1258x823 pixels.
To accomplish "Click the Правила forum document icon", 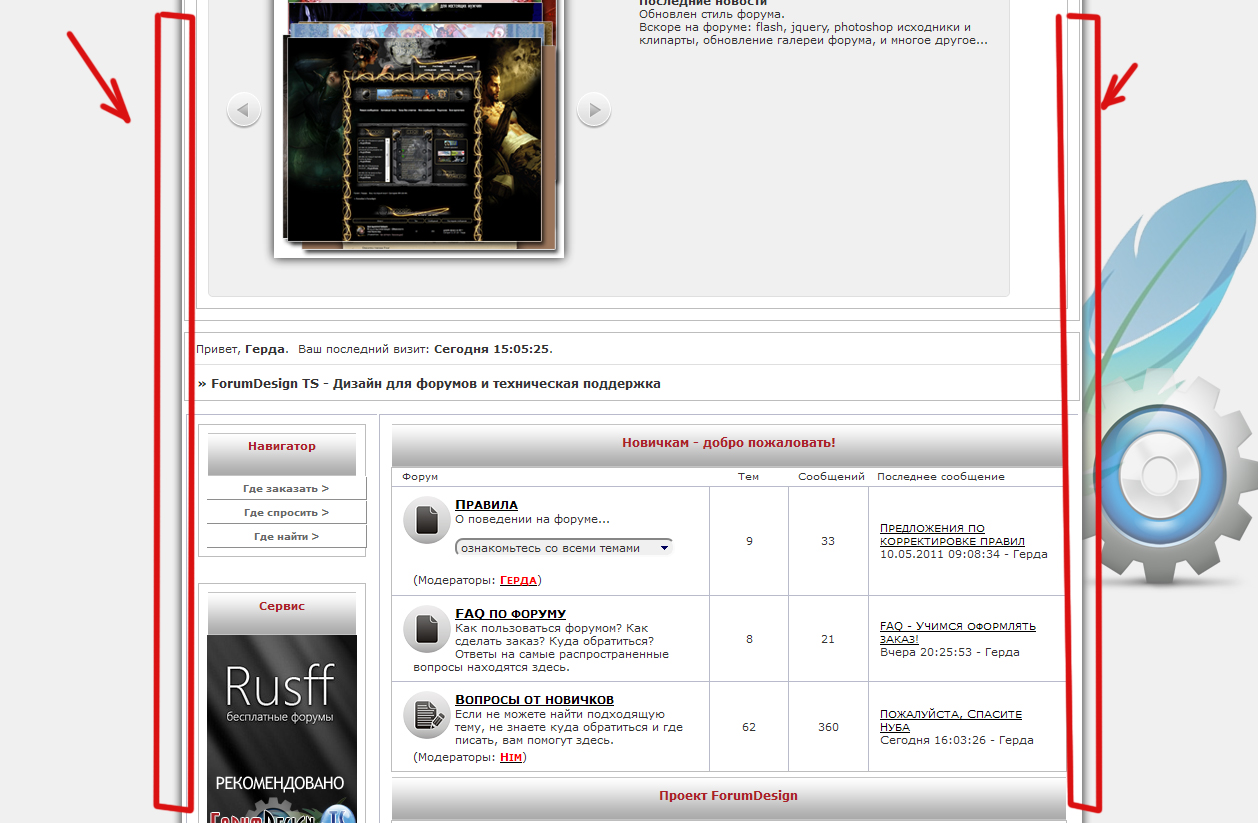I will (x=426, y=520).
